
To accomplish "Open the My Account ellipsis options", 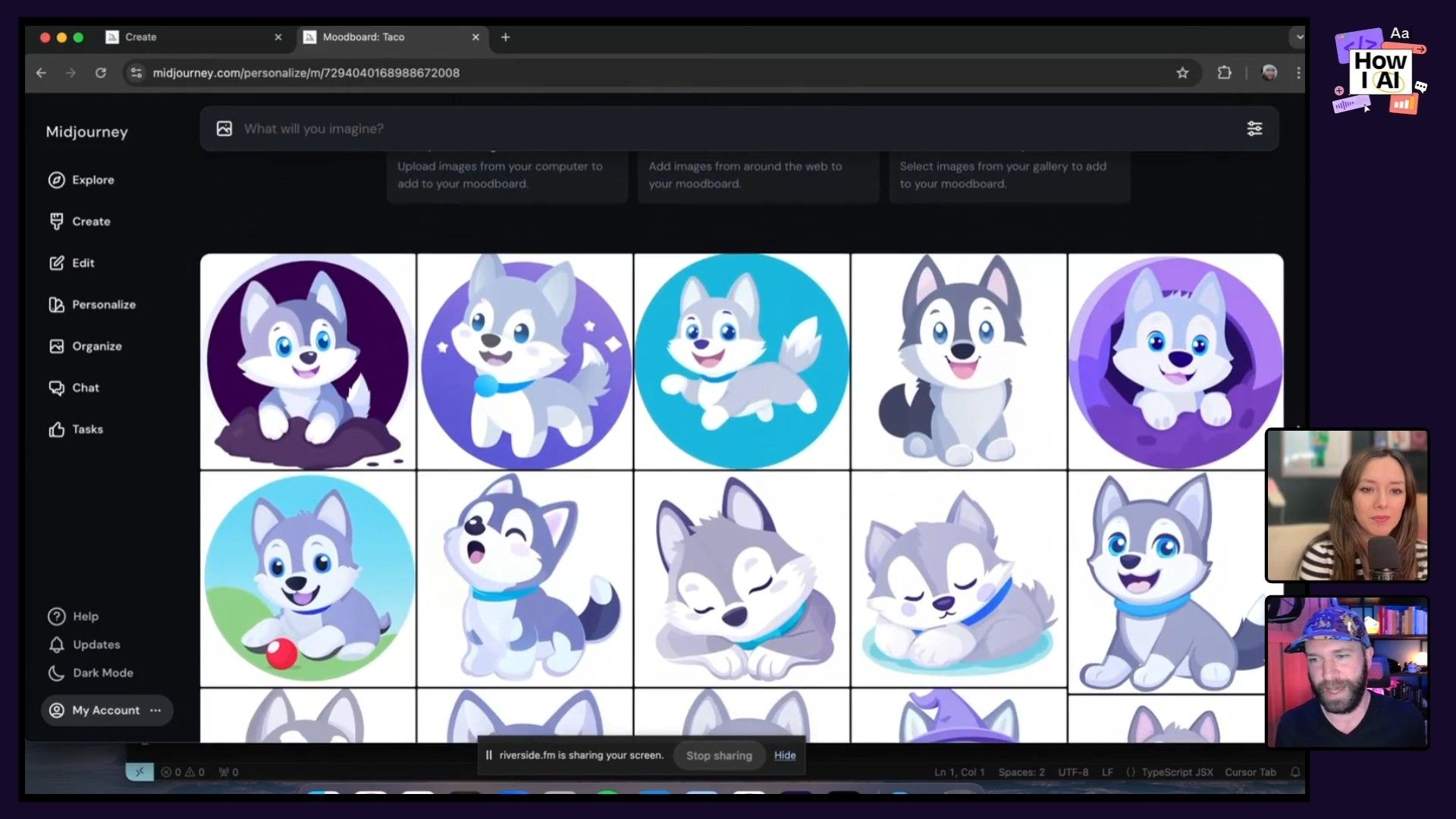I will click(x=155, y=711).
